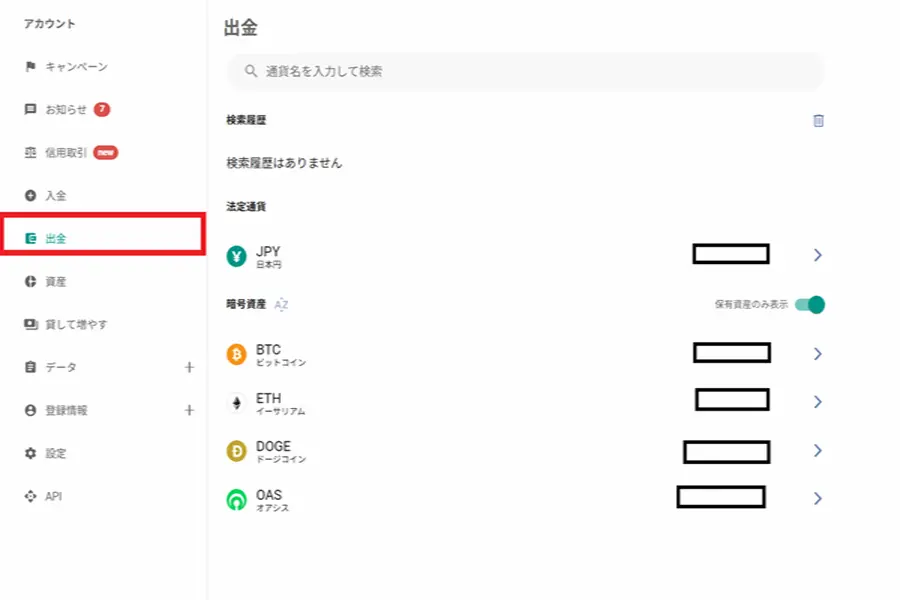The image size is (900, 600).
Task: Click the ETH Ethereum coin icon
Action: 237,400
